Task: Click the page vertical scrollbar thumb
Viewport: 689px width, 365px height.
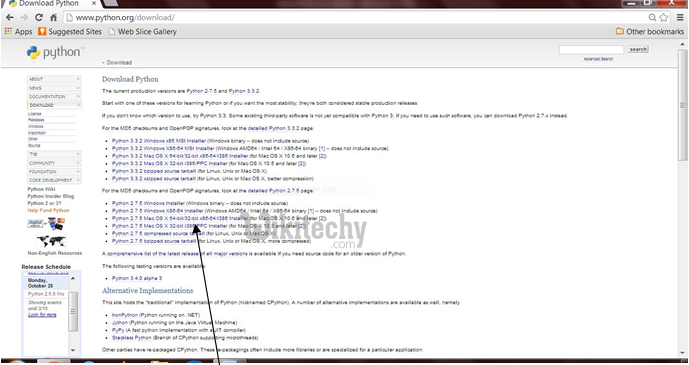Action: (682, 105)
